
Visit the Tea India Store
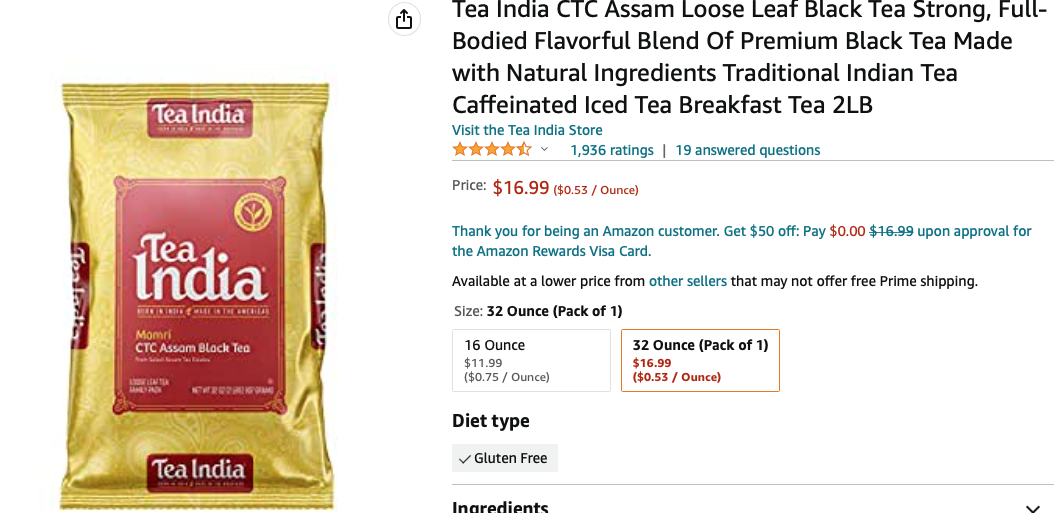click(x=527, y=130)
